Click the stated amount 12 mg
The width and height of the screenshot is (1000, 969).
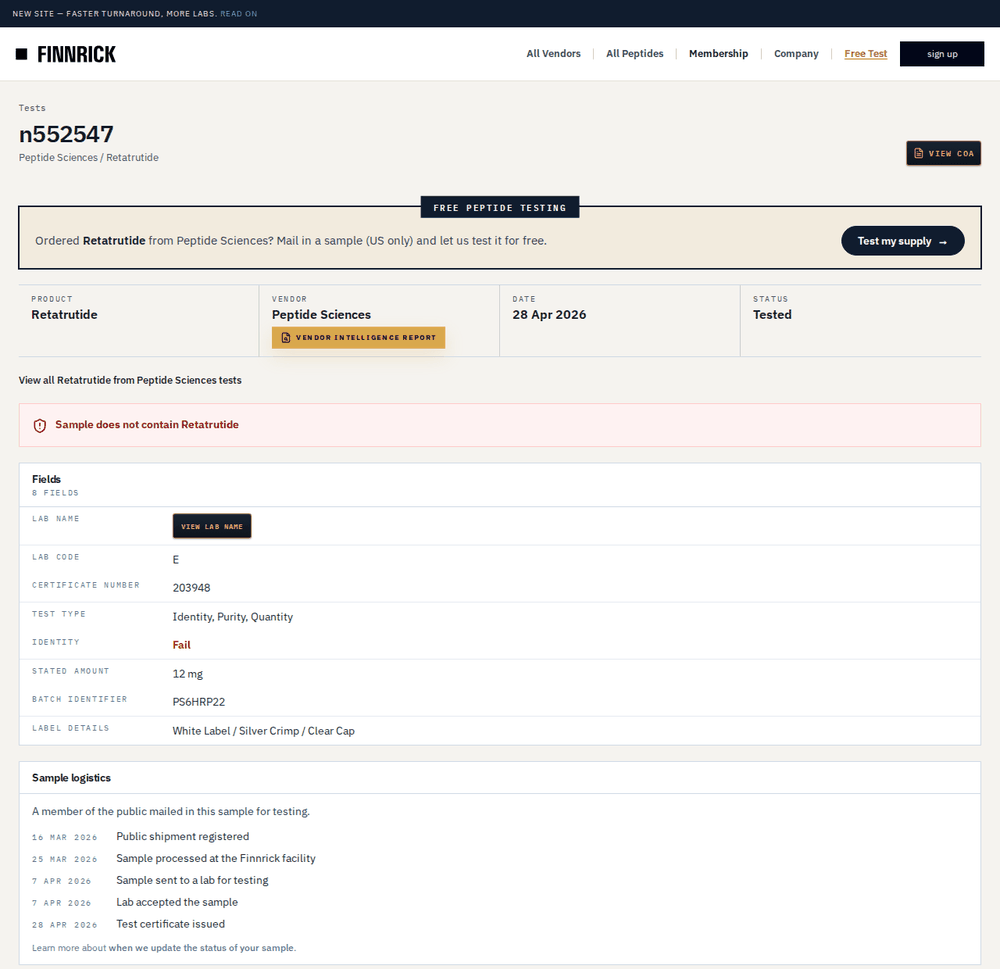188,674
